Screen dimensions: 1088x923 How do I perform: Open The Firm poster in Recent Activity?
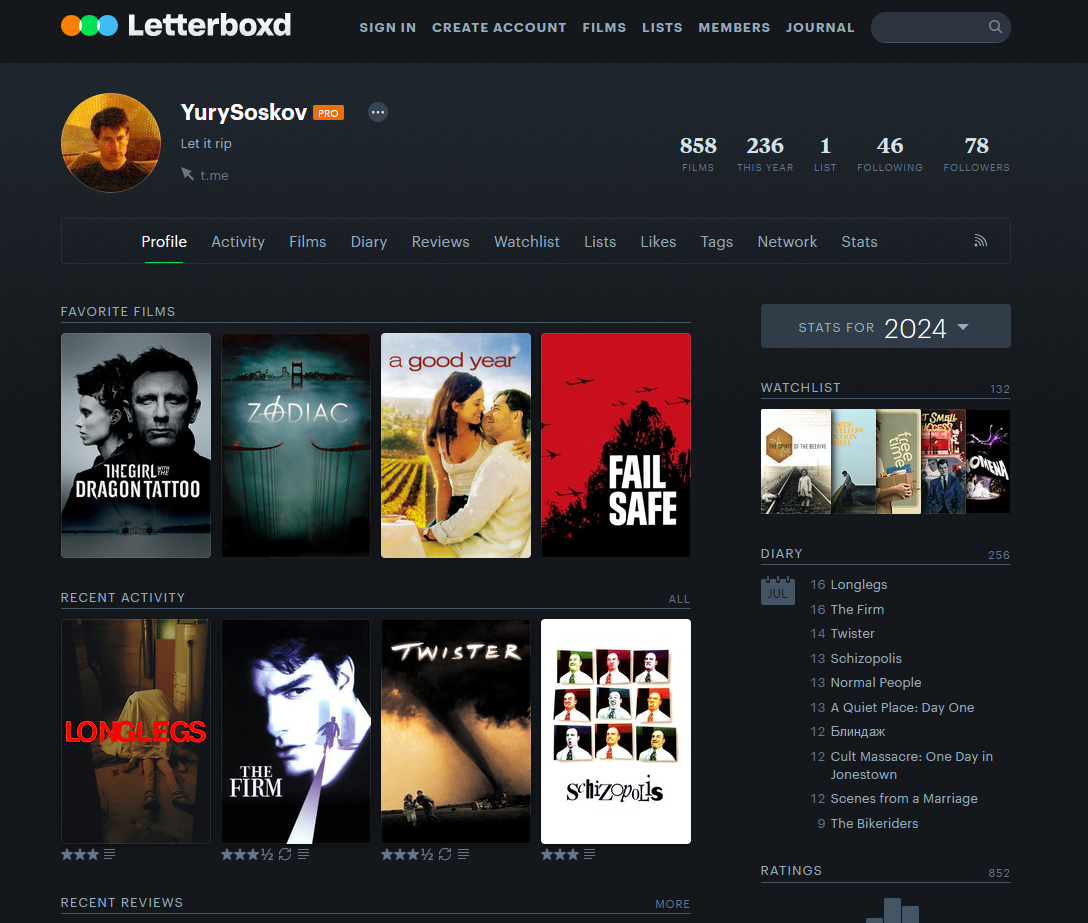(x=296, y=731)
